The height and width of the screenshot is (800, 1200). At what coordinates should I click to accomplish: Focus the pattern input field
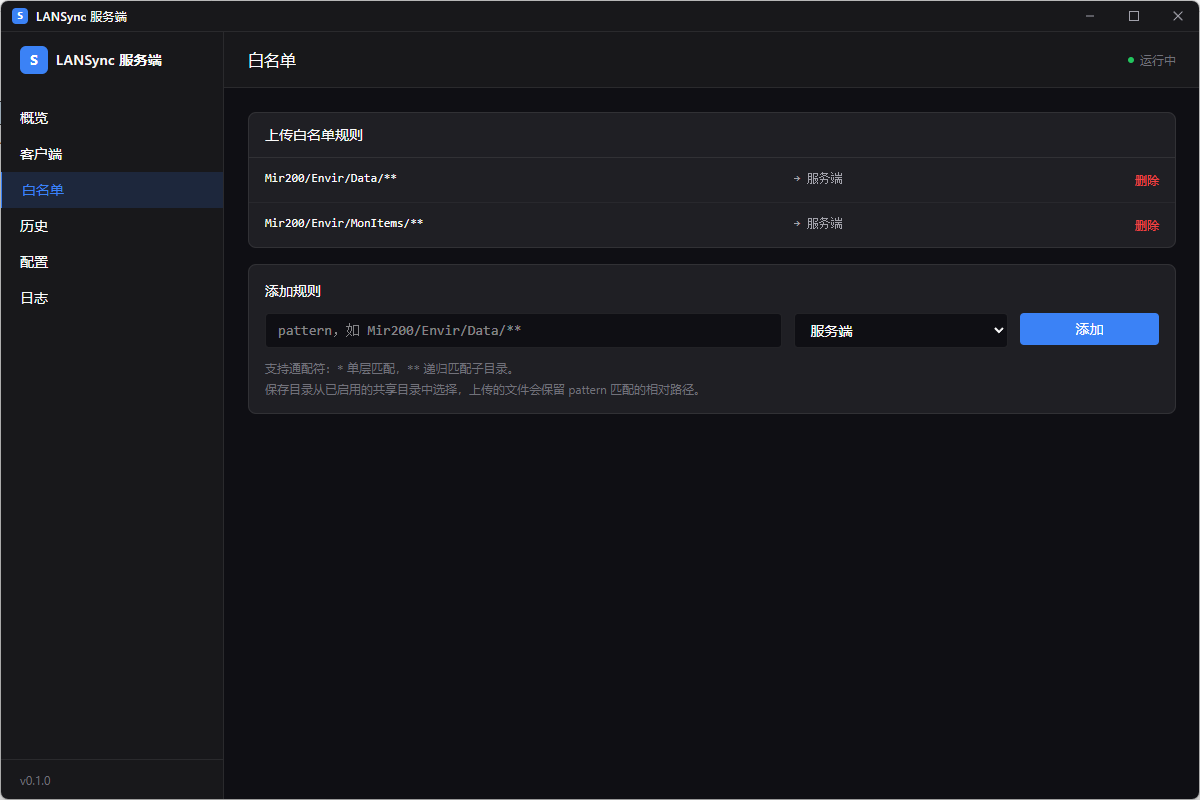coord(523,330)
